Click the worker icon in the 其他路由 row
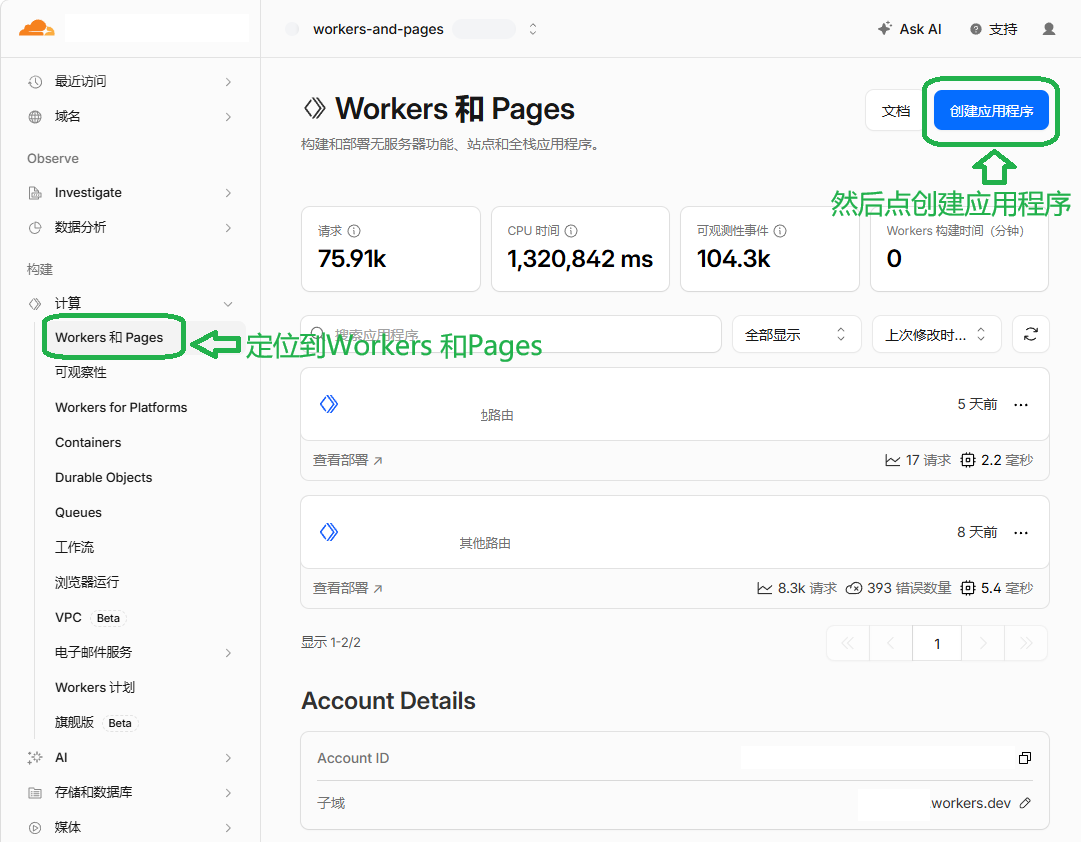The width and height of the screenshot is (1081, 842). [x=329, y=532]
